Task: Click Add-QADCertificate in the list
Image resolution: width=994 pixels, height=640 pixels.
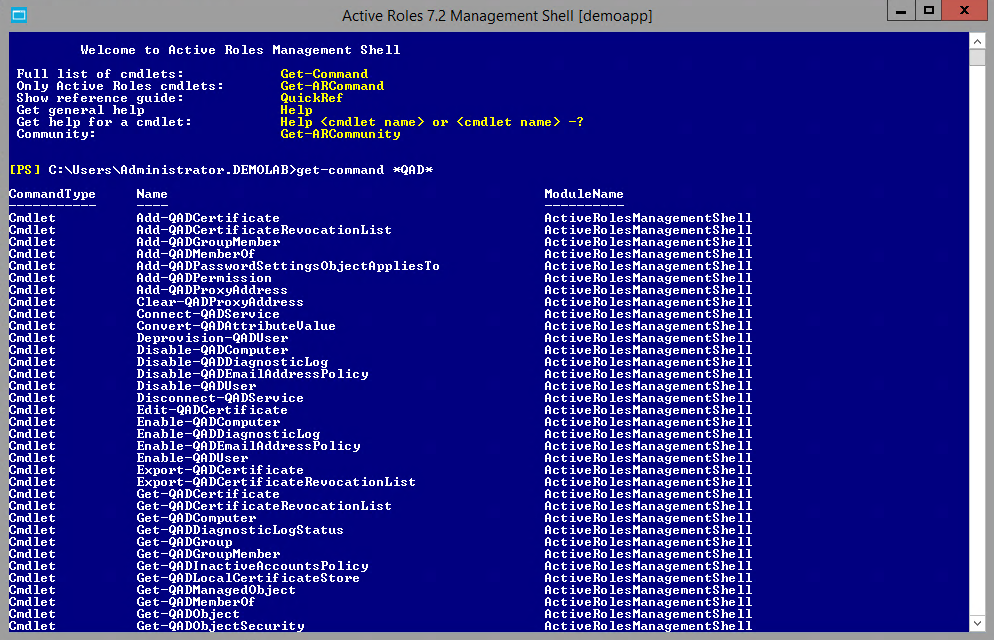Action: pos(208,218)
